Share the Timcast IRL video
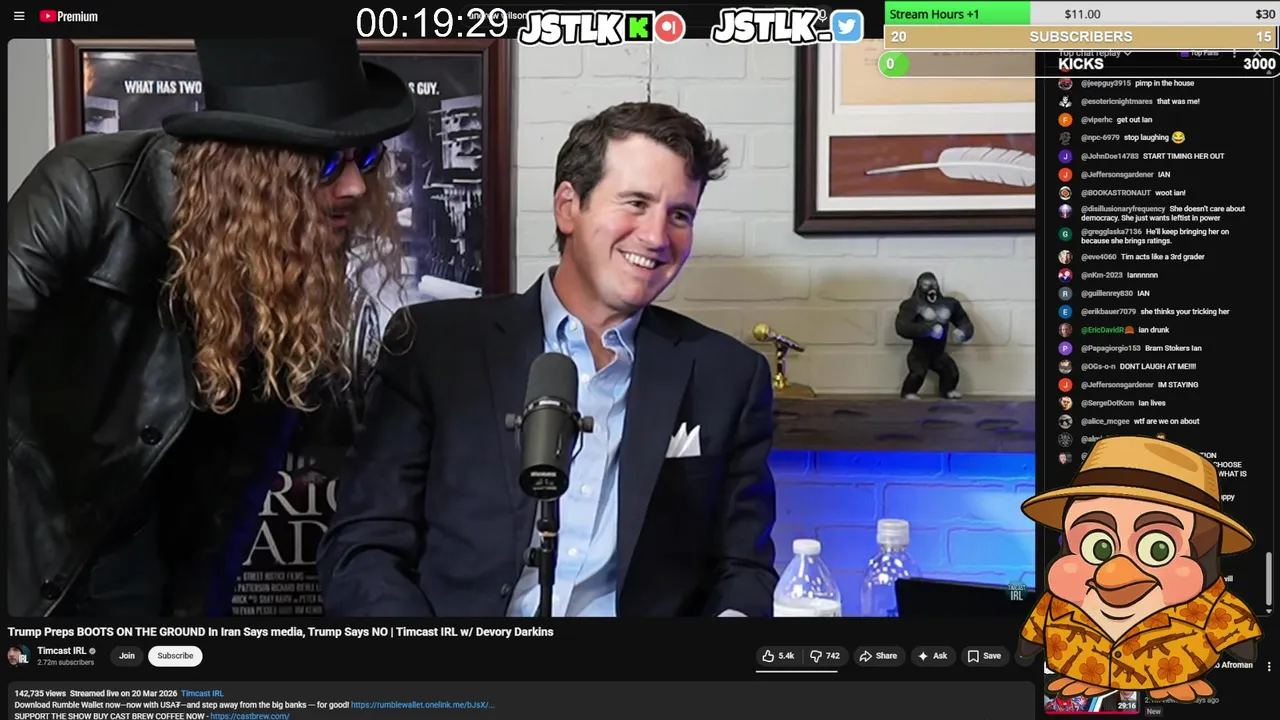The height and width of the screenshot is (720, 1280). tap(878, 656)
